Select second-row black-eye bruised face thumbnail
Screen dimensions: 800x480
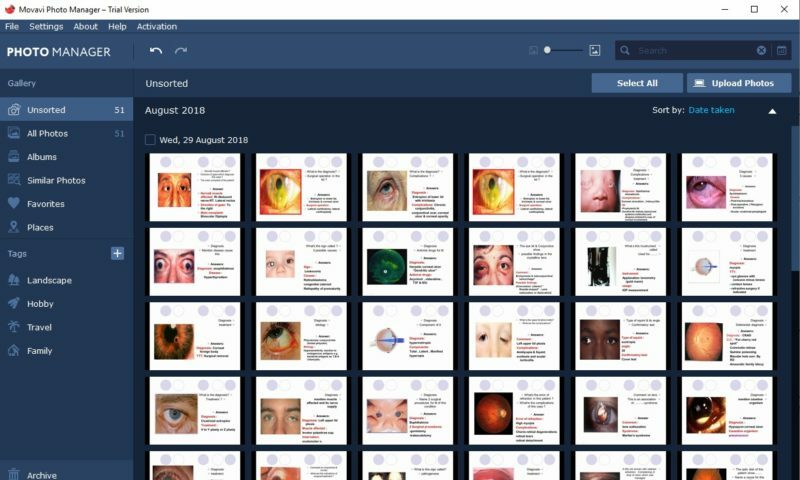[x=514, y=262]
